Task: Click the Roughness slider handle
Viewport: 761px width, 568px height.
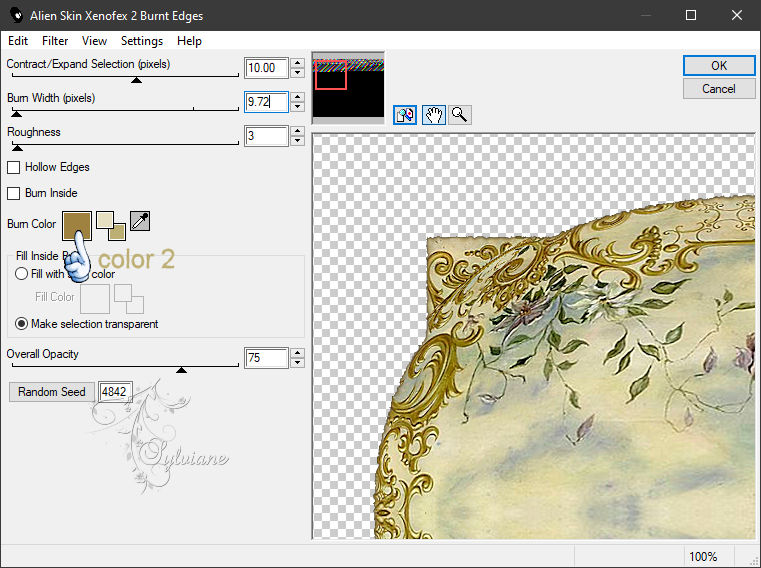Action: tap(17, 148)
